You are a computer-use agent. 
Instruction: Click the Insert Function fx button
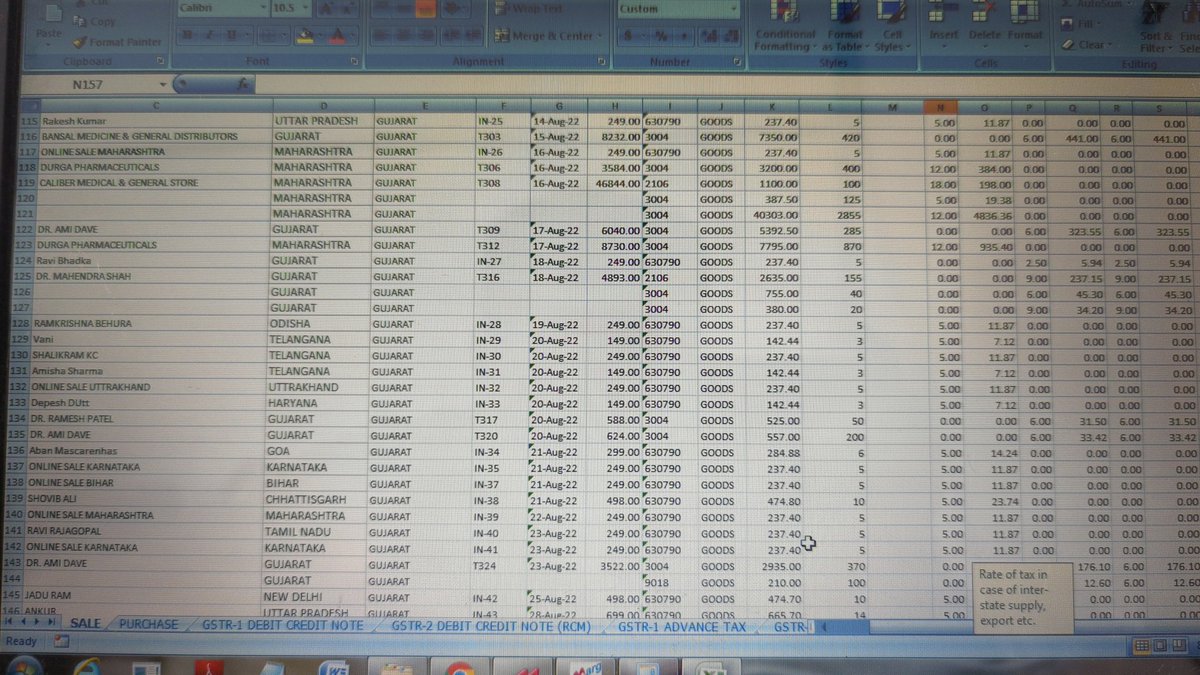243,85
